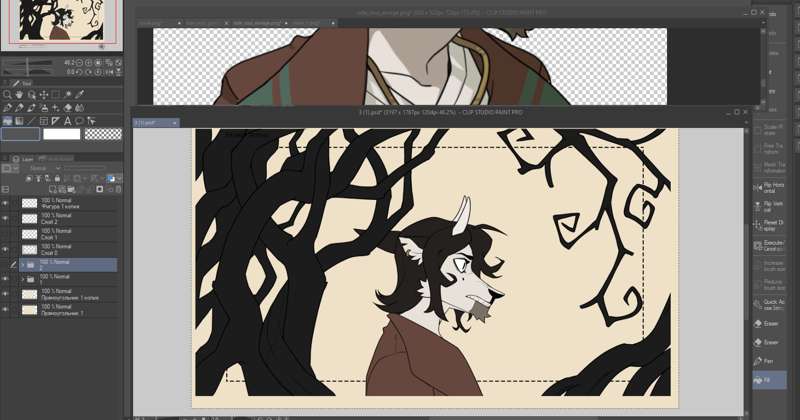The height and width of the screenshot is (420, 800).
Task: Select the Hand move-canvas tool
Action: (19, 94)
